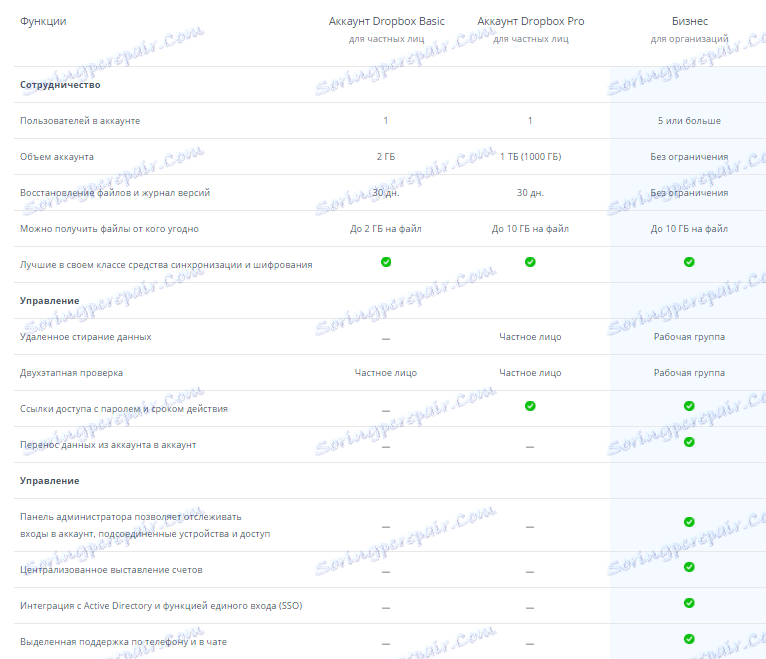The image size is (766, 659).
Task: Click 'Объем аккаунта' row label
Action: point(57,157)
